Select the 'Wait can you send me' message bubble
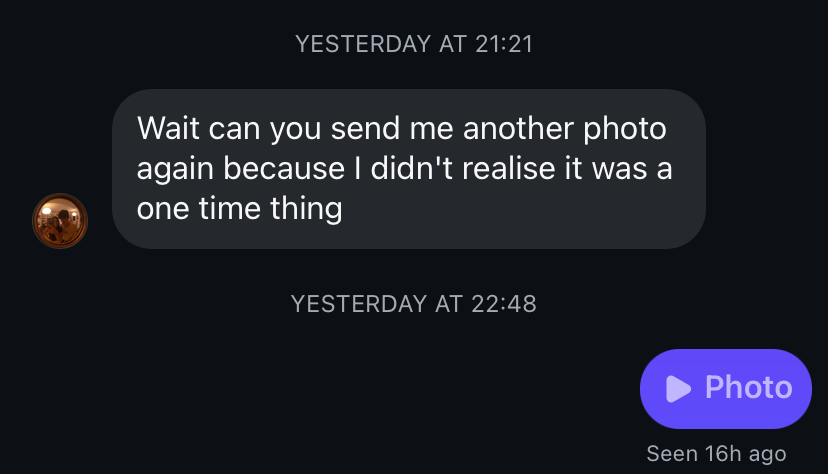This screenshot has width=828, height=474. (x=409, y=169)
